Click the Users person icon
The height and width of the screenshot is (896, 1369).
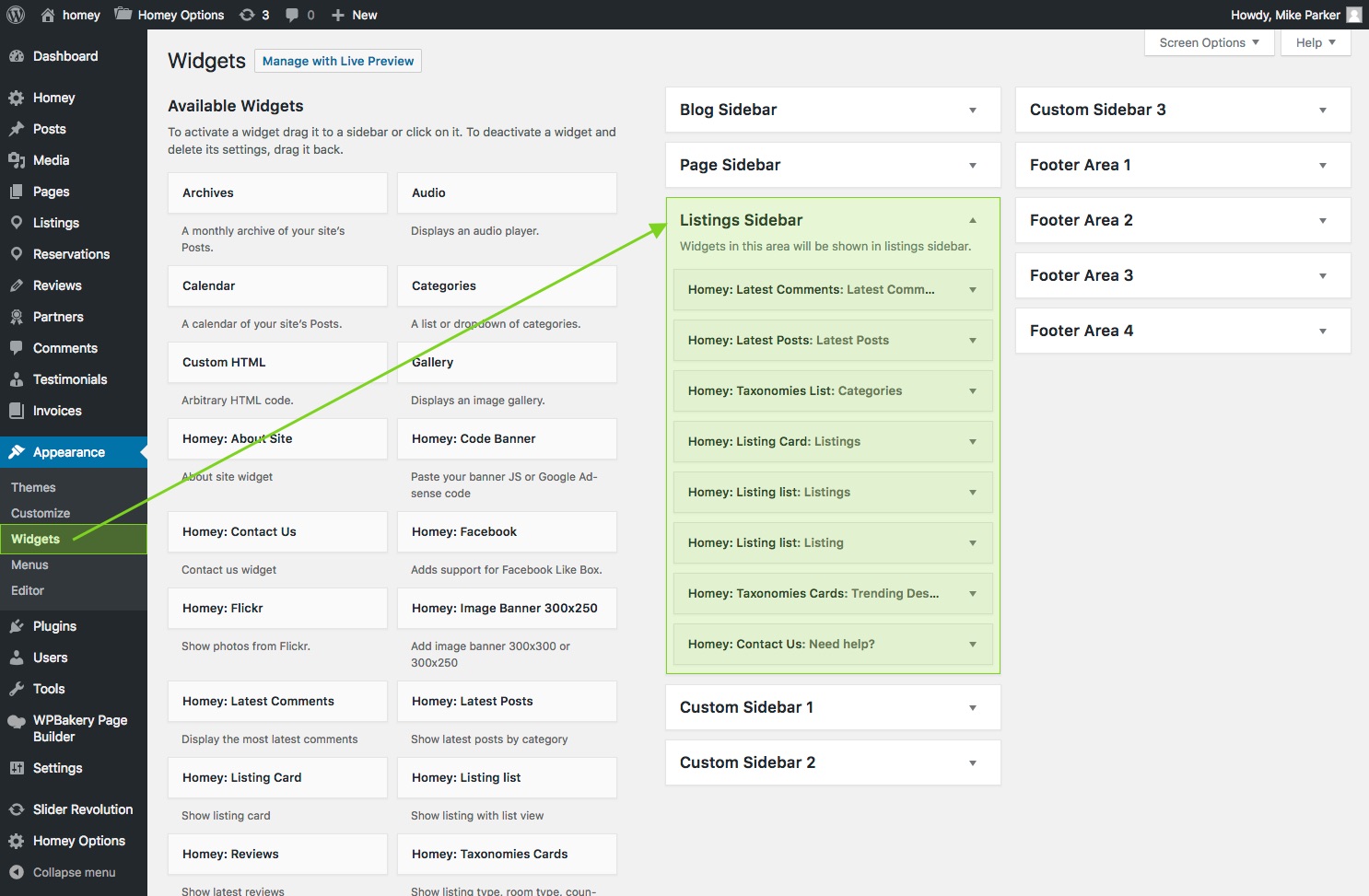pyautogui.click(x=17, y=657)
